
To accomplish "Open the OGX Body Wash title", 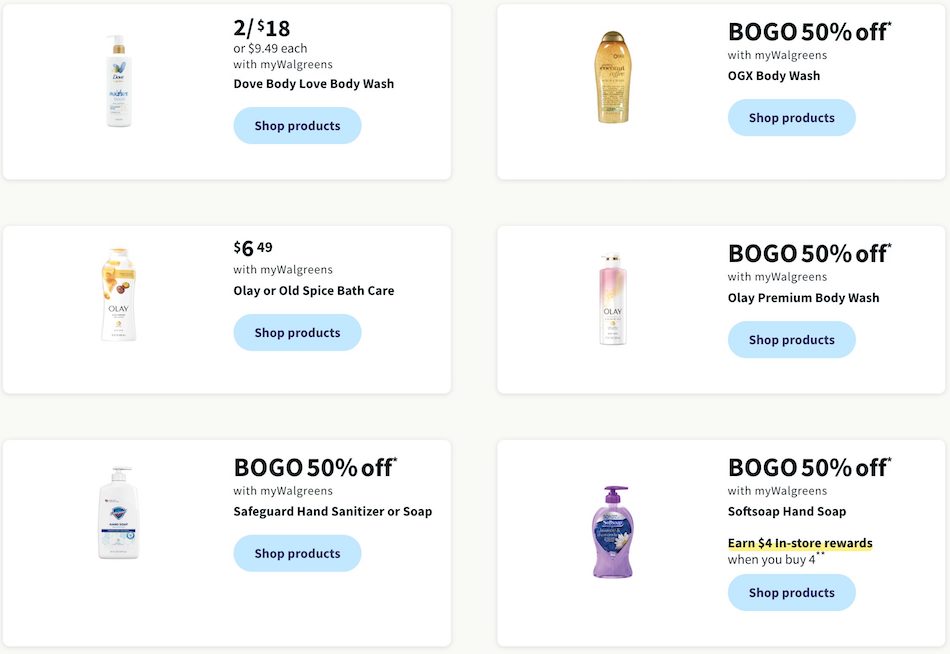I will click(x=774, y=76).
